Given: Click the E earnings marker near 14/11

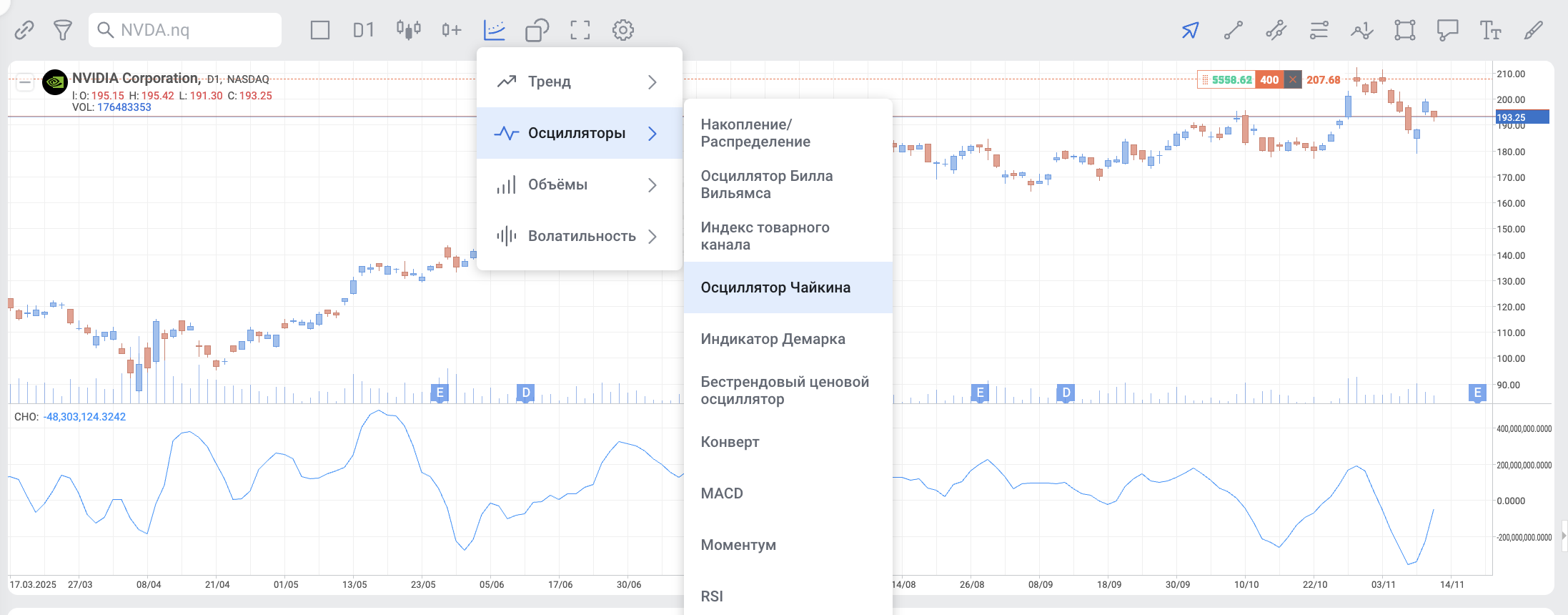Looking at the screenshot, I should pos(1478,393).
